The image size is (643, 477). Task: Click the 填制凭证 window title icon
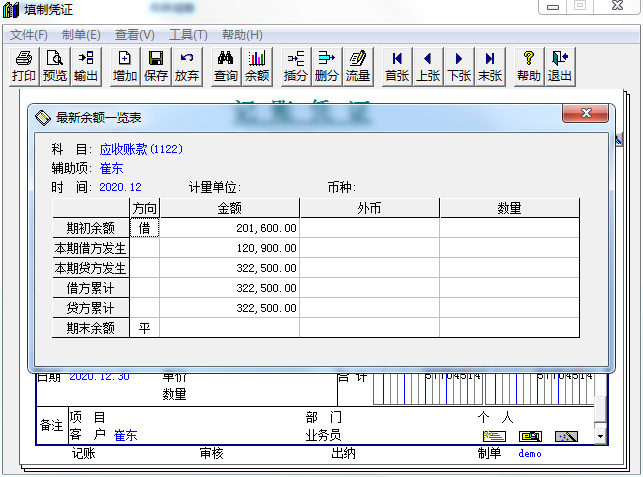pos(11,9)
